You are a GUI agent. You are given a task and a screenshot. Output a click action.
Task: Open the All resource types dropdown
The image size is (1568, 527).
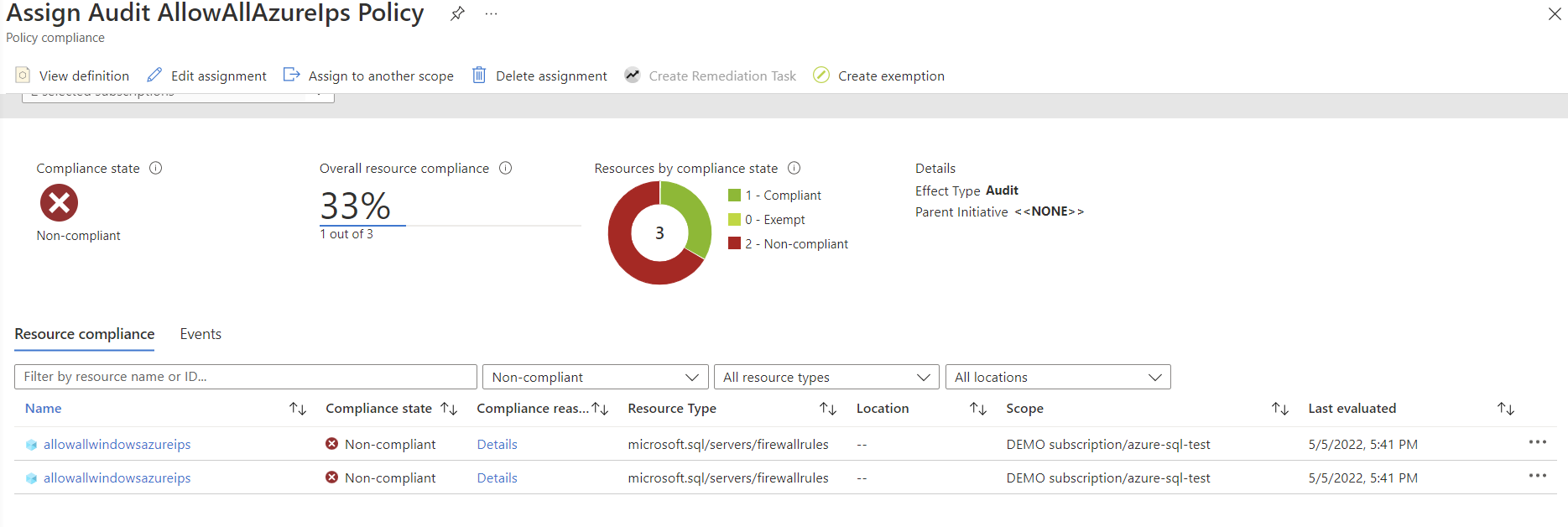[x=826, y=377]
